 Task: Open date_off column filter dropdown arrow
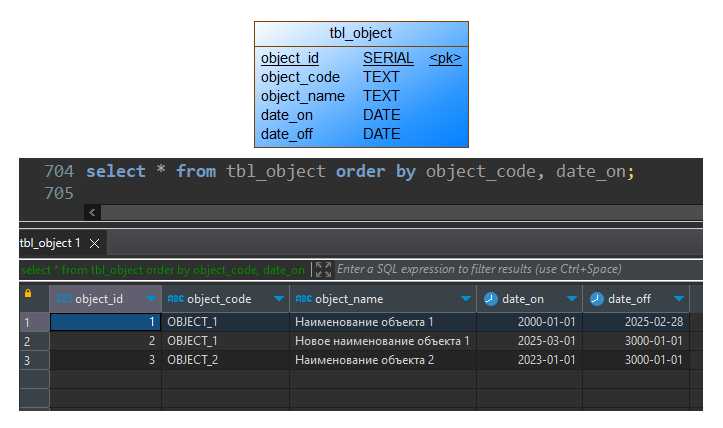(679, 299)
